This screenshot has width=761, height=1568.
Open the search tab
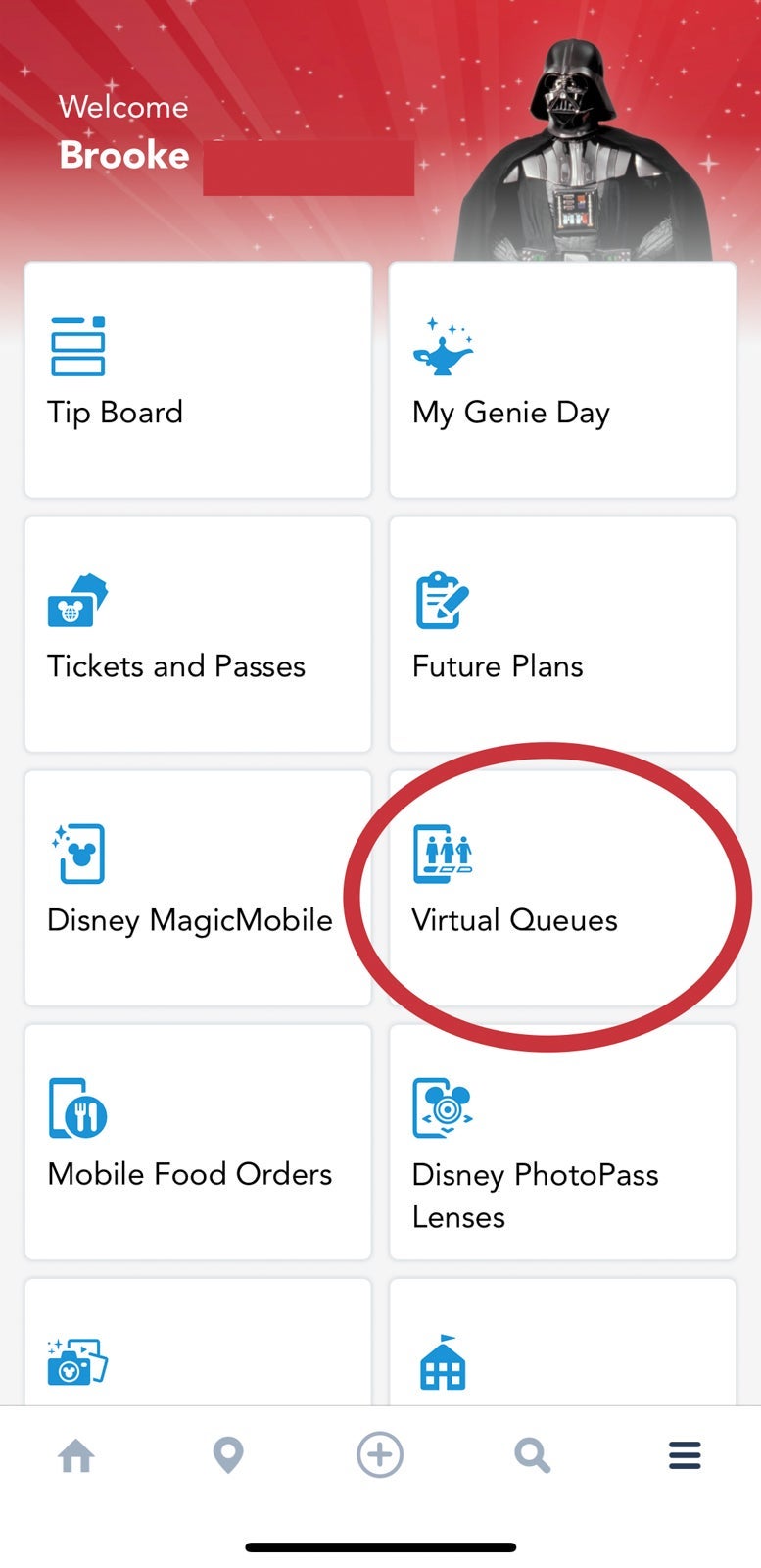(x=532, y=1455)
